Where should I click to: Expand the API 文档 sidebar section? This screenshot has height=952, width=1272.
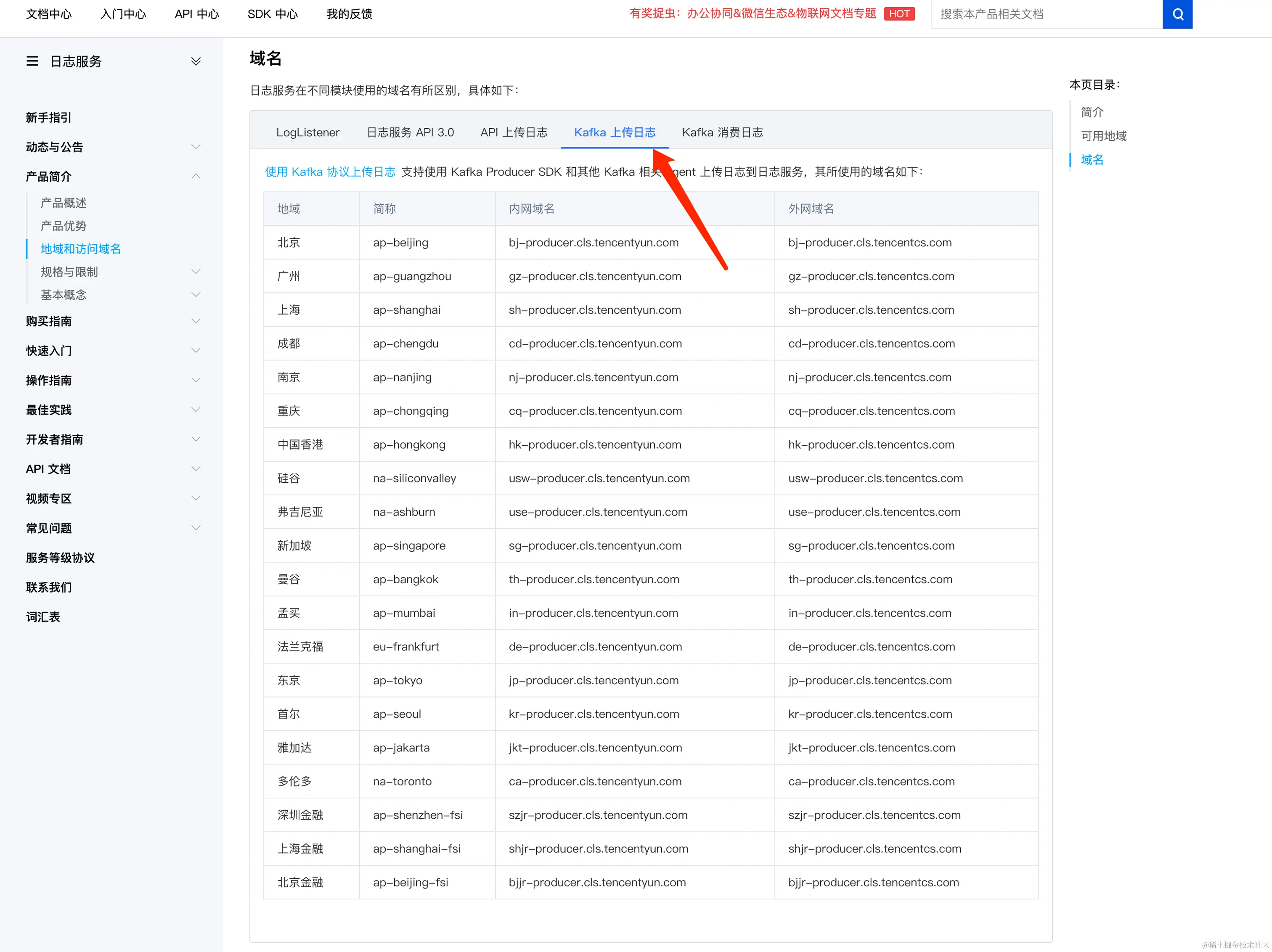point(196,468)
